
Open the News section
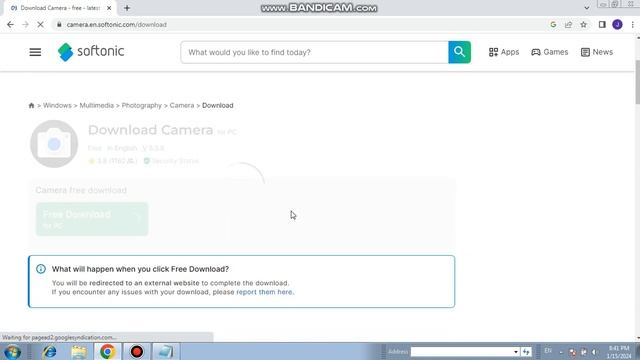[x=596, y=52]
